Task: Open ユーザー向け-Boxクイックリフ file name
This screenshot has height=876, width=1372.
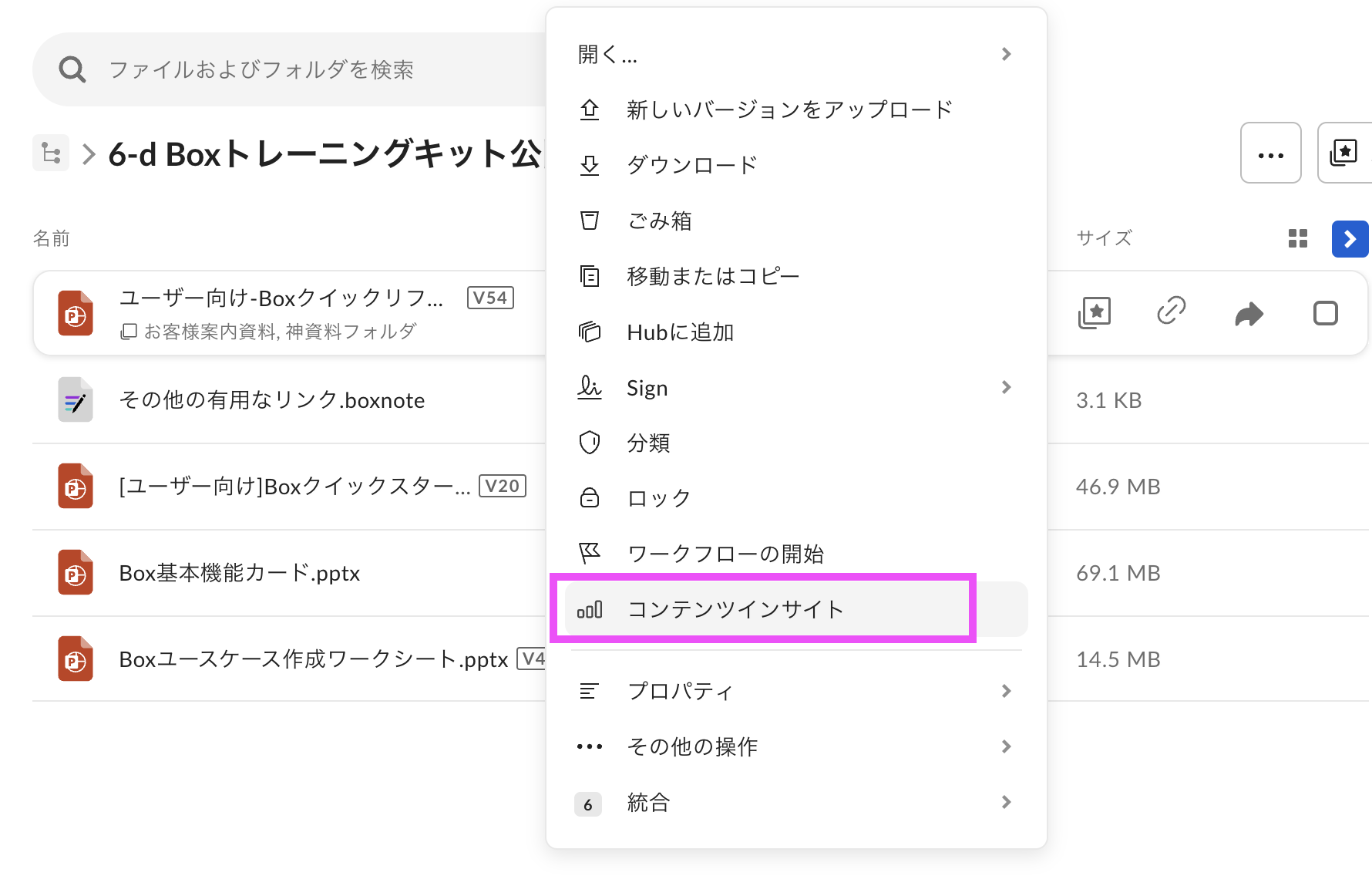Action: click(x=281, y=298)
